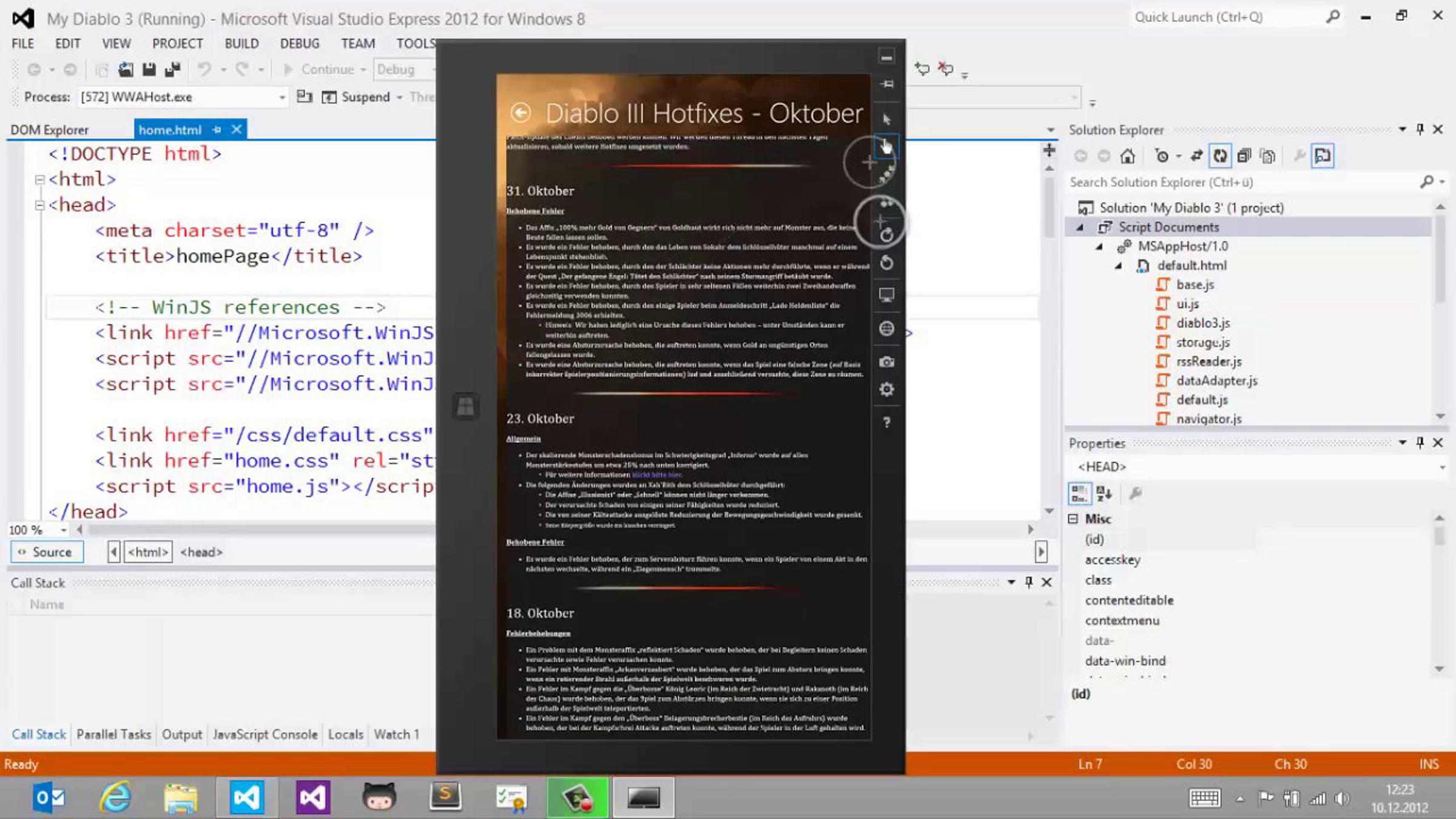1456x819 pixels.
Task: Click the Save All toolbar icon
Action: pos(172,70)
